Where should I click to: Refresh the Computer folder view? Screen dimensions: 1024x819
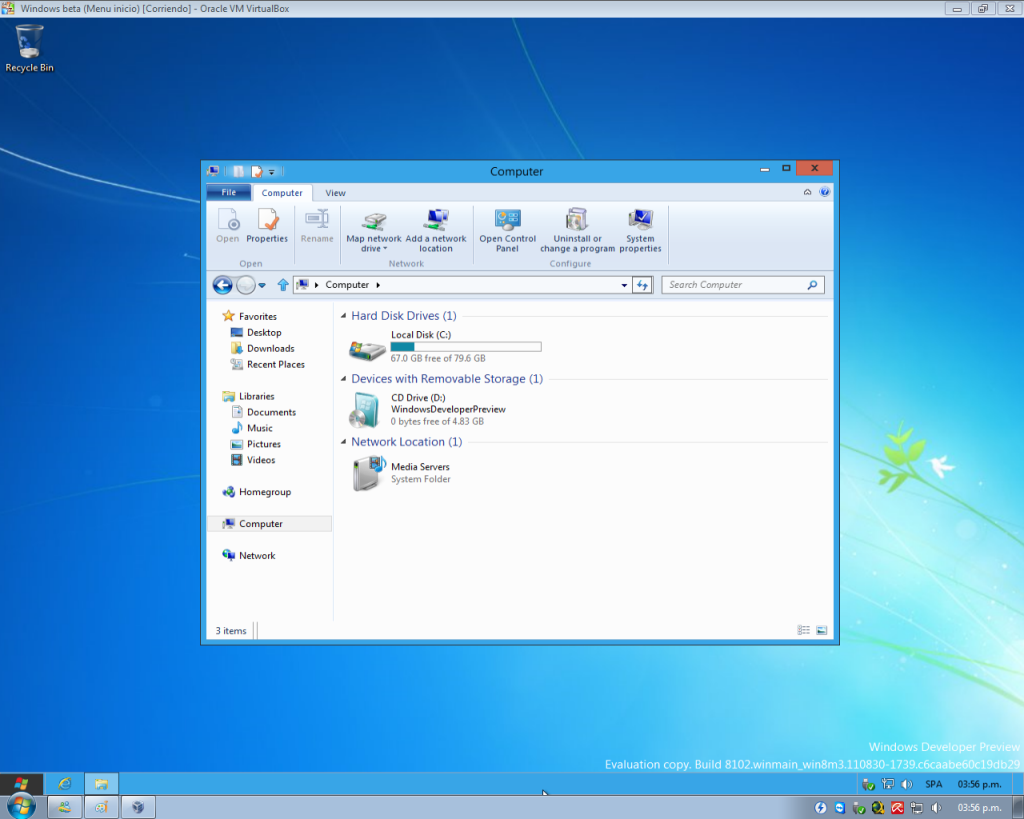pyautogui.click(x=643, y=285)
